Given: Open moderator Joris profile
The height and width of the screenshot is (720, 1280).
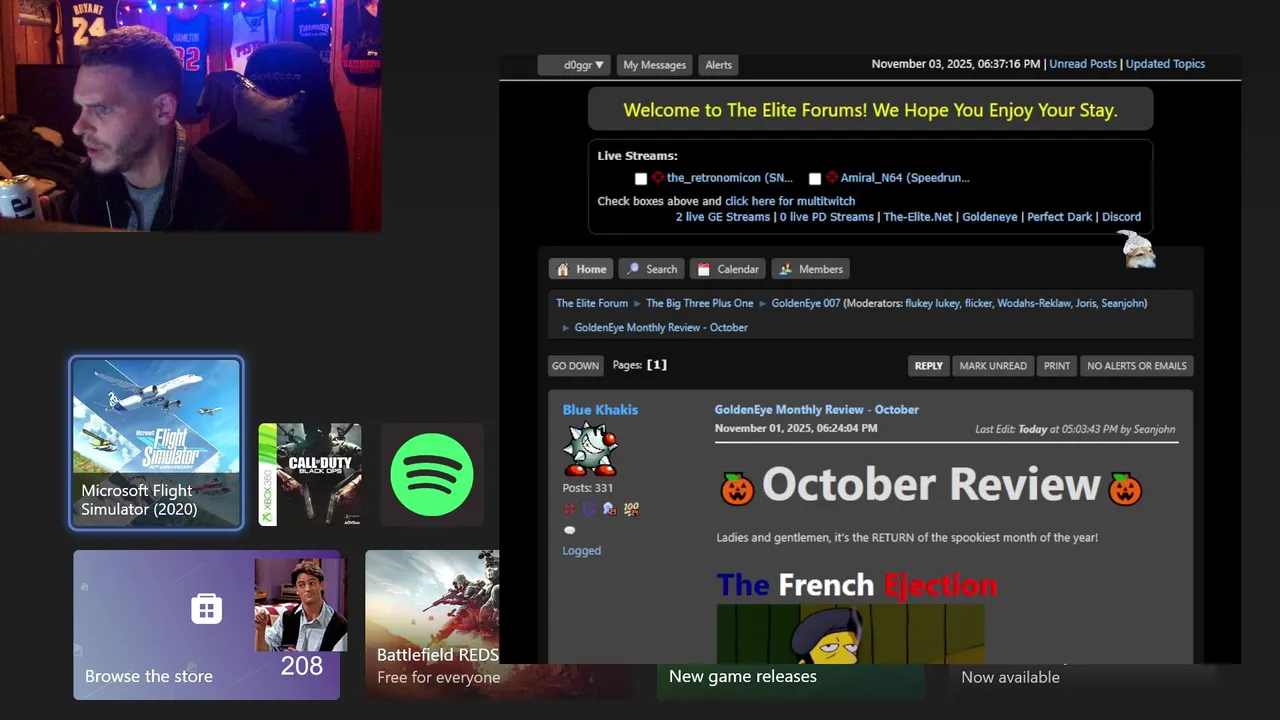Looking at the screenshot, I should (1085, 303).
